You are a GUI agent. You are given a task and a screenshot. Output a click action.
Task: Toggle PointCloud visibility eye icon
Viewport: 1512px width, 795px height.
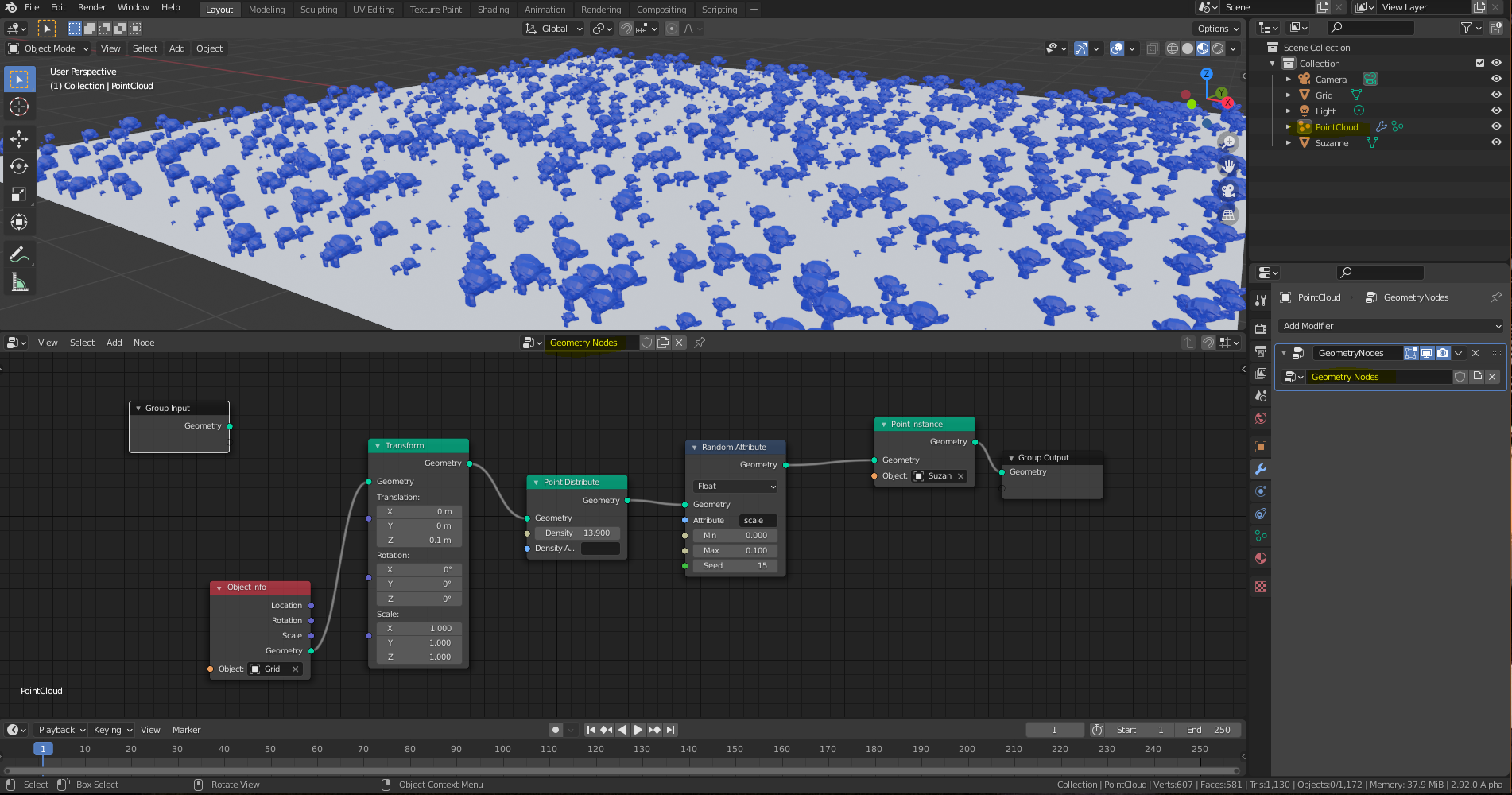pyautogui.click(x=1496, y=126)
